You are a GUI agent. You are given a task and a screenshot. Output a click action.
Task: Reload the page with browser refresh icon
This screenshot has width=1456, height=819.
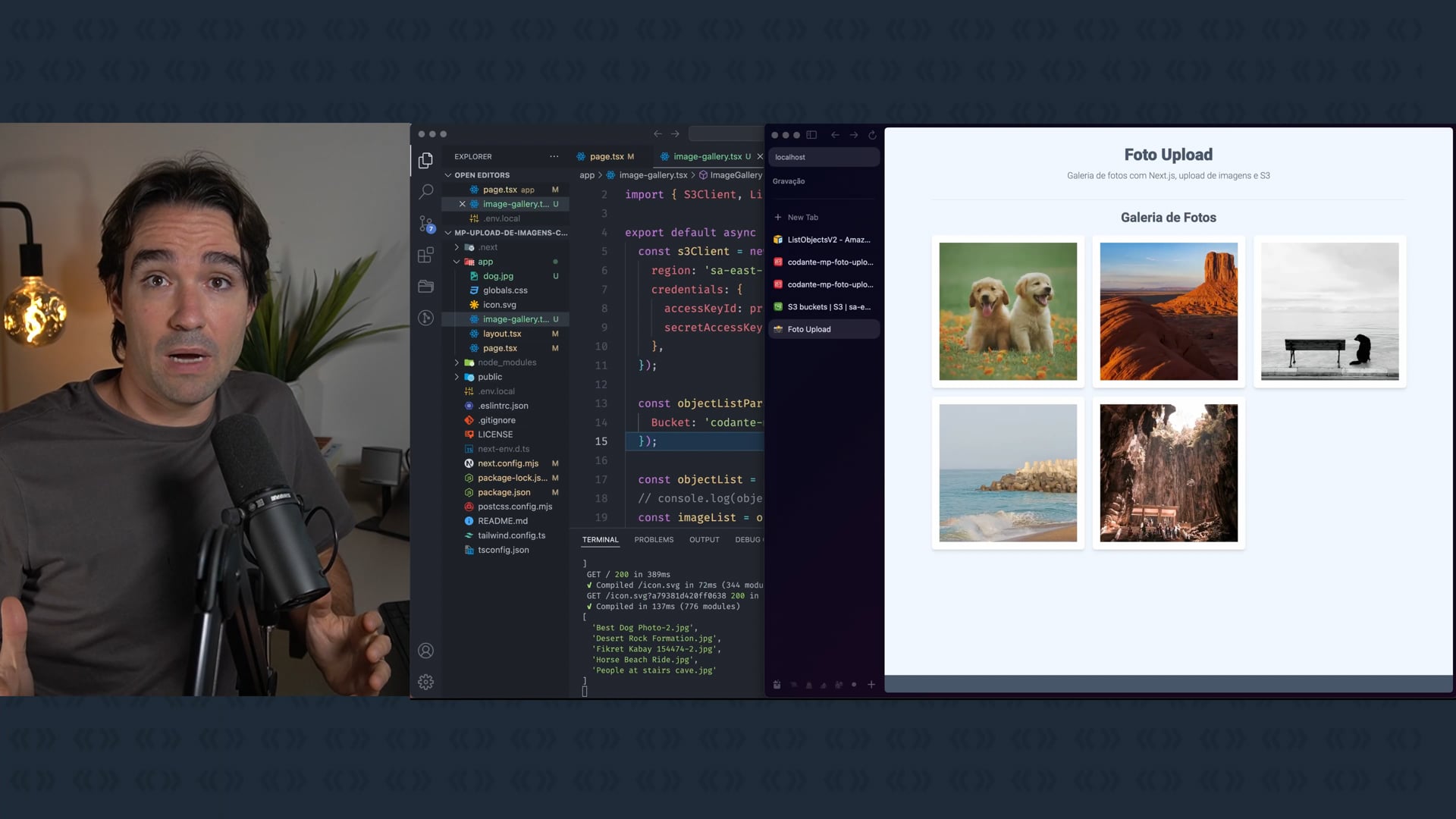click(x=872, y=135)
